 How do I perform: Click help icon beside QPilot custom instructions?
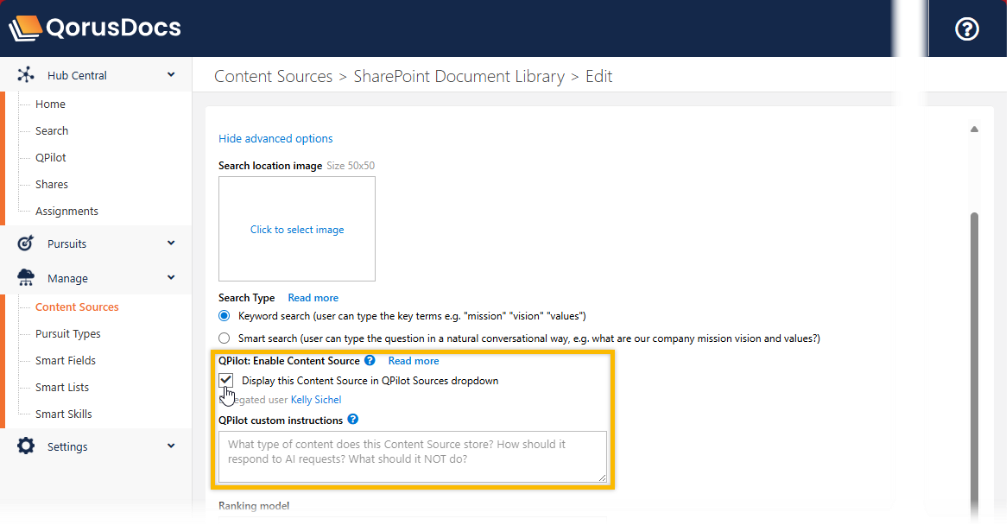[x=353, y=420]
